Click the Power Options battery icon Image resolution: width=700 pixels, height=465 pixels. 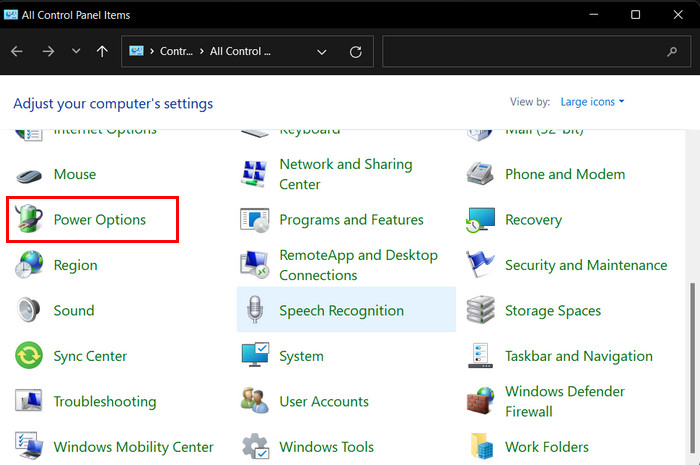click(29, 219)
